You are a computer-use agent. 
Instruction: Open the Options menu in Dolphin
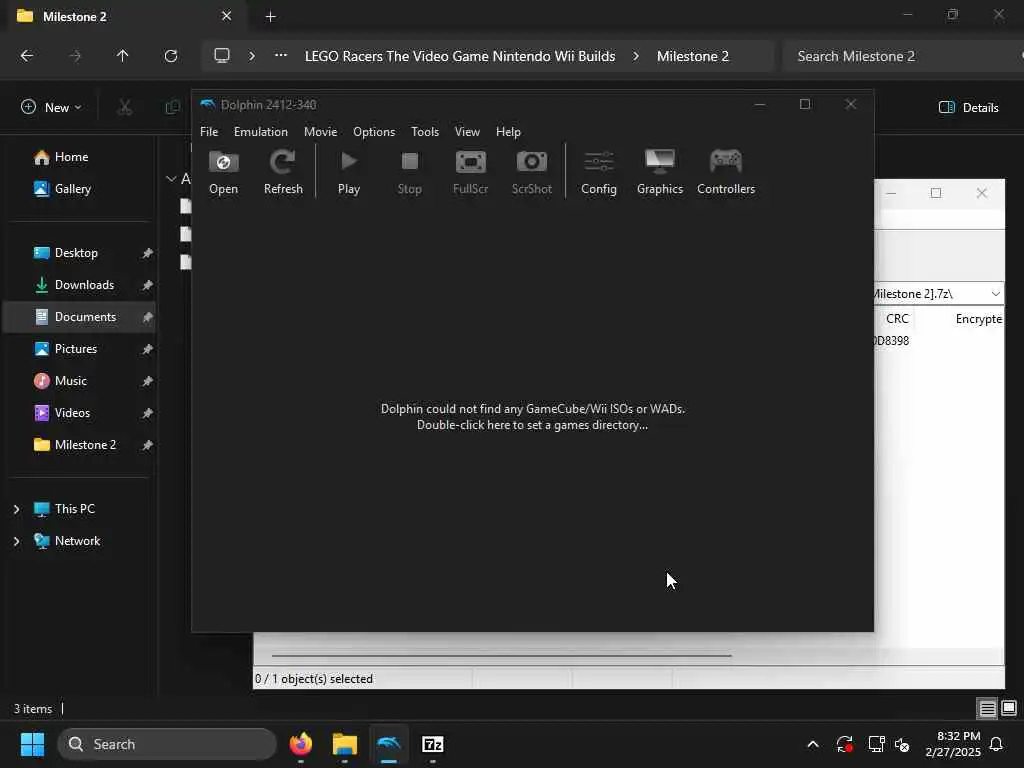coord(374,132)
